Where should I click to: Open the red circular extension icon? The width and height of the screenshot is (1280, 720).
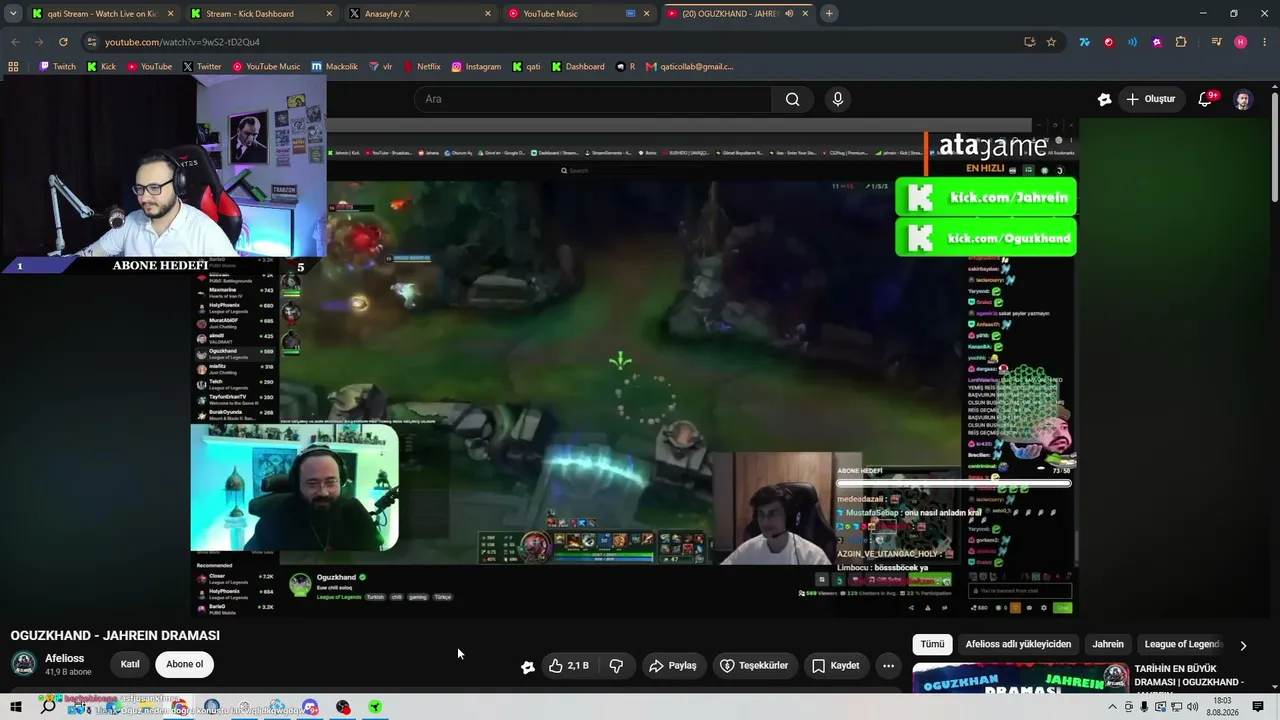coord(1108,42)
